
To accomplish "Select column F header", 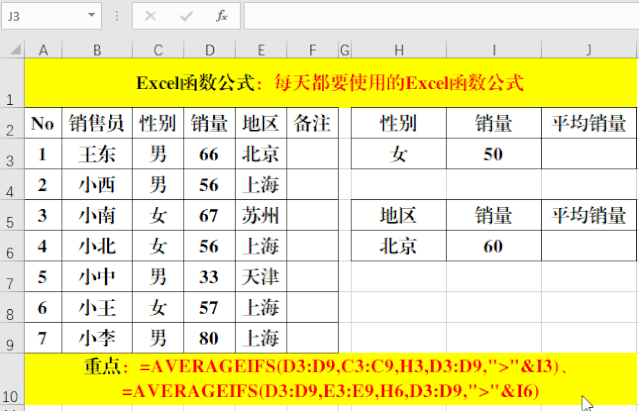I will click(313, 50).
